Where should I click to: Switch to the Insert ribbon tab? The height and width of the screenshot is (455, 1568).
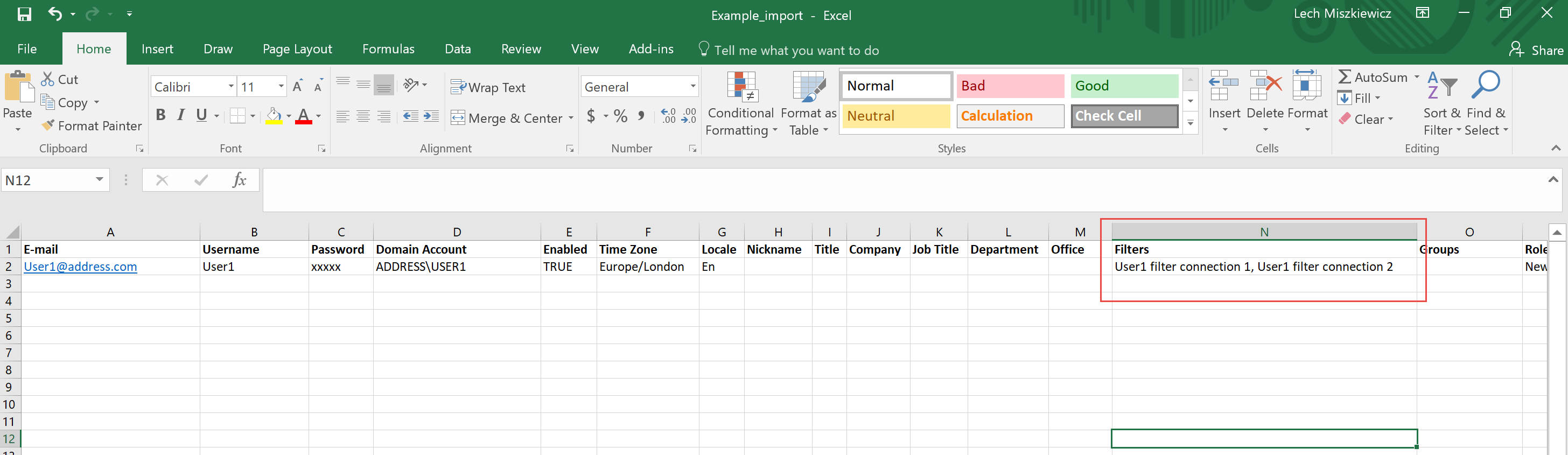tap(157, 48)
